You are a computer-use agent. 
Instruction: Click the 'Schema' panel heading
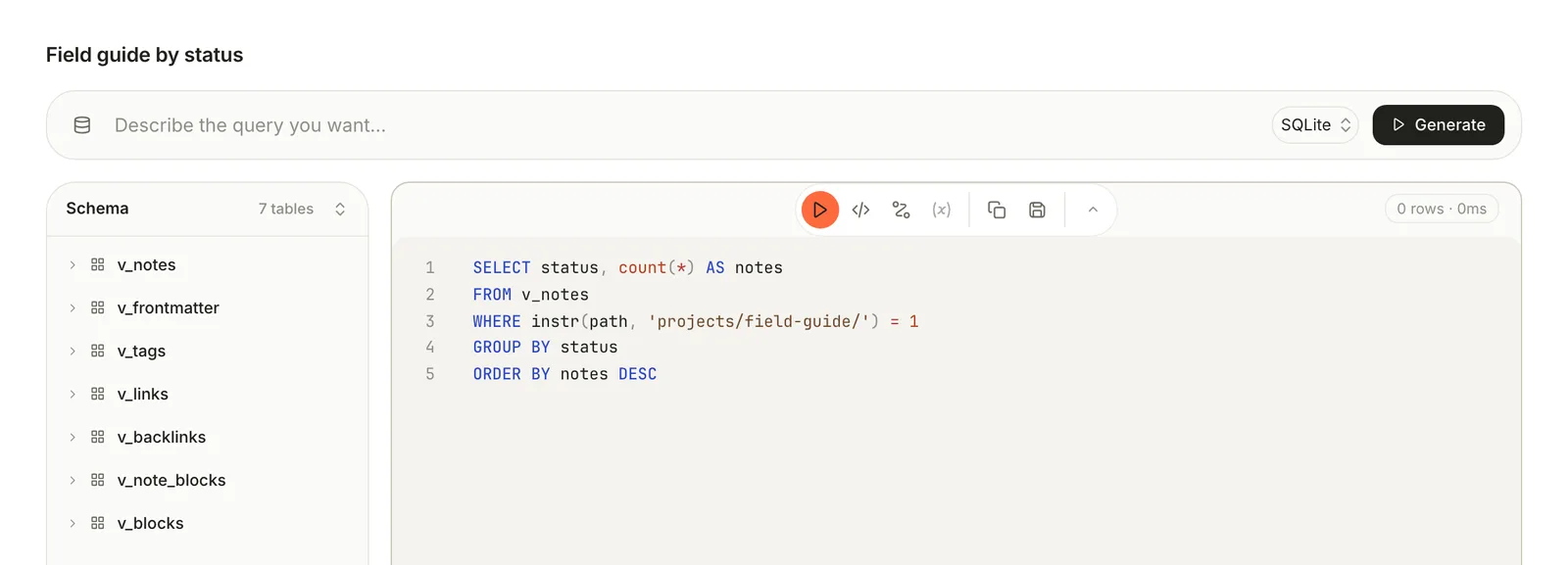tap(97, 209)
